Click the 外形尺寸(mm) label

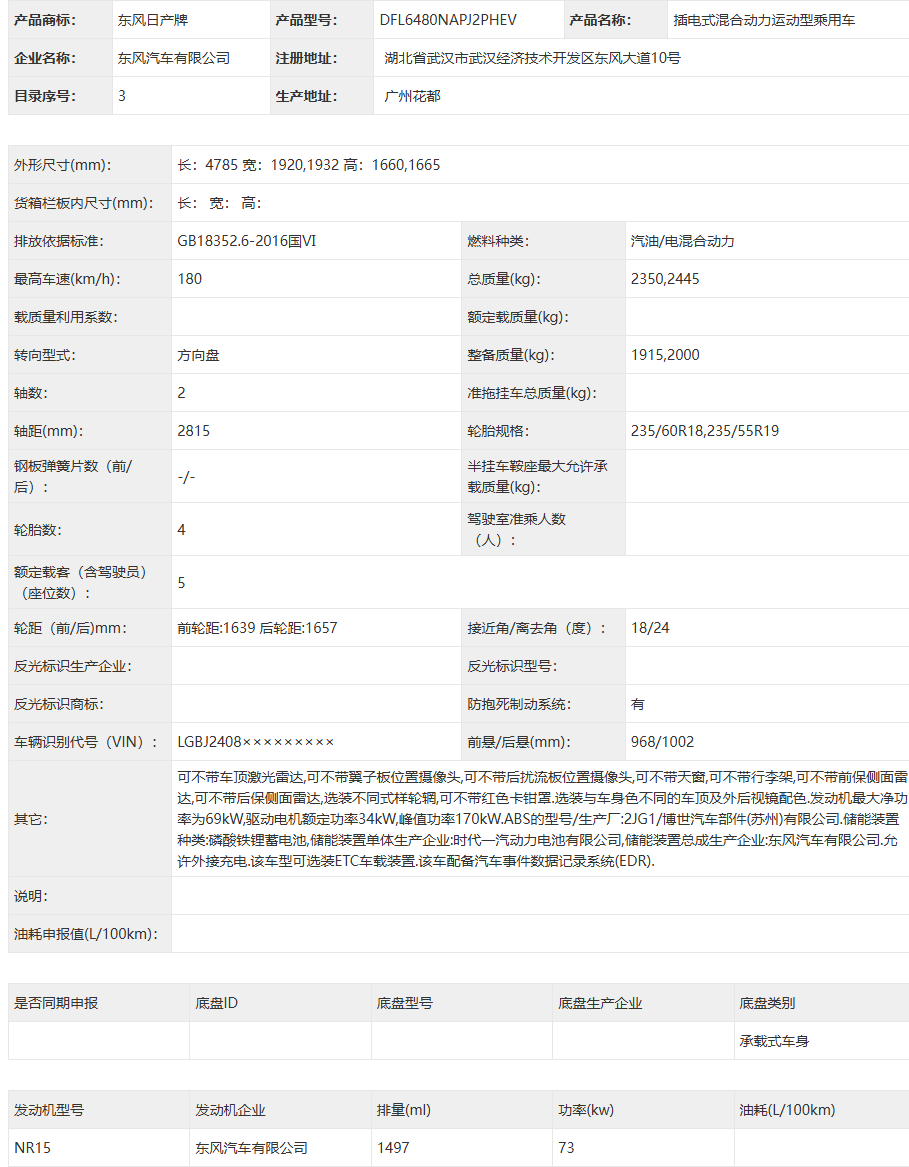63,165
